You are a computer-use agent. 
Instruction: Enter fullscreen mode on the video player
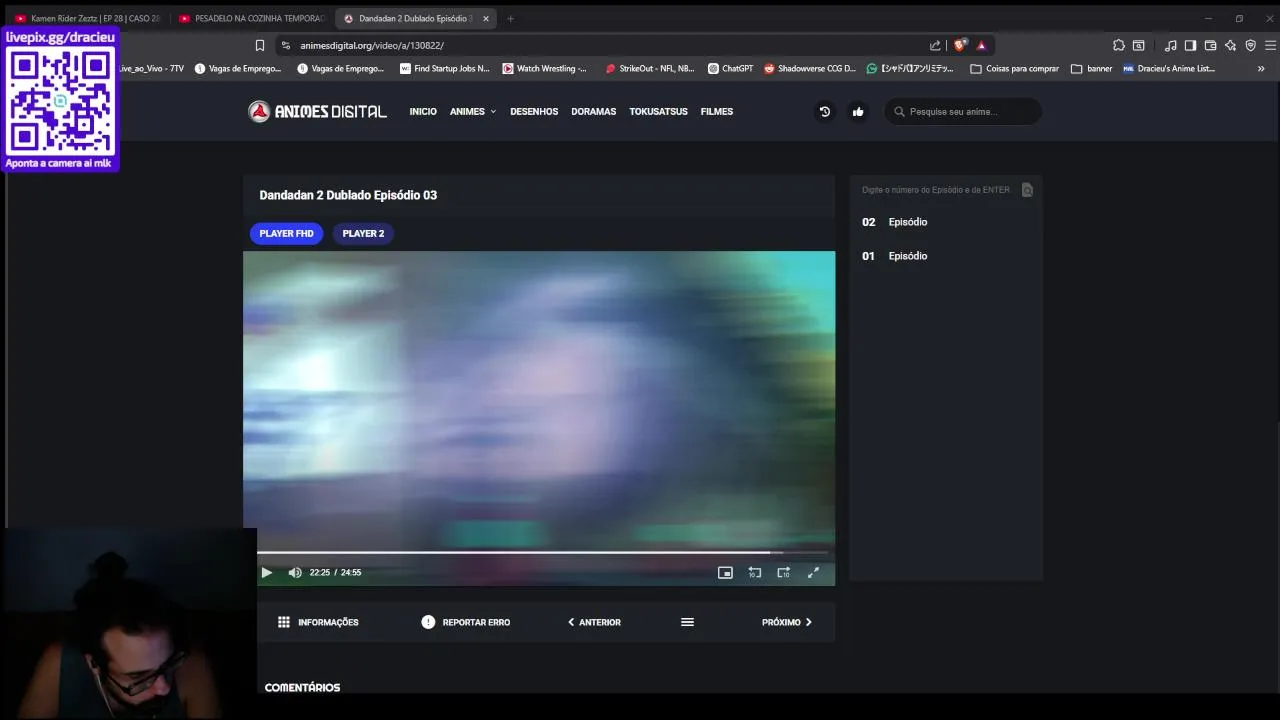813,572
